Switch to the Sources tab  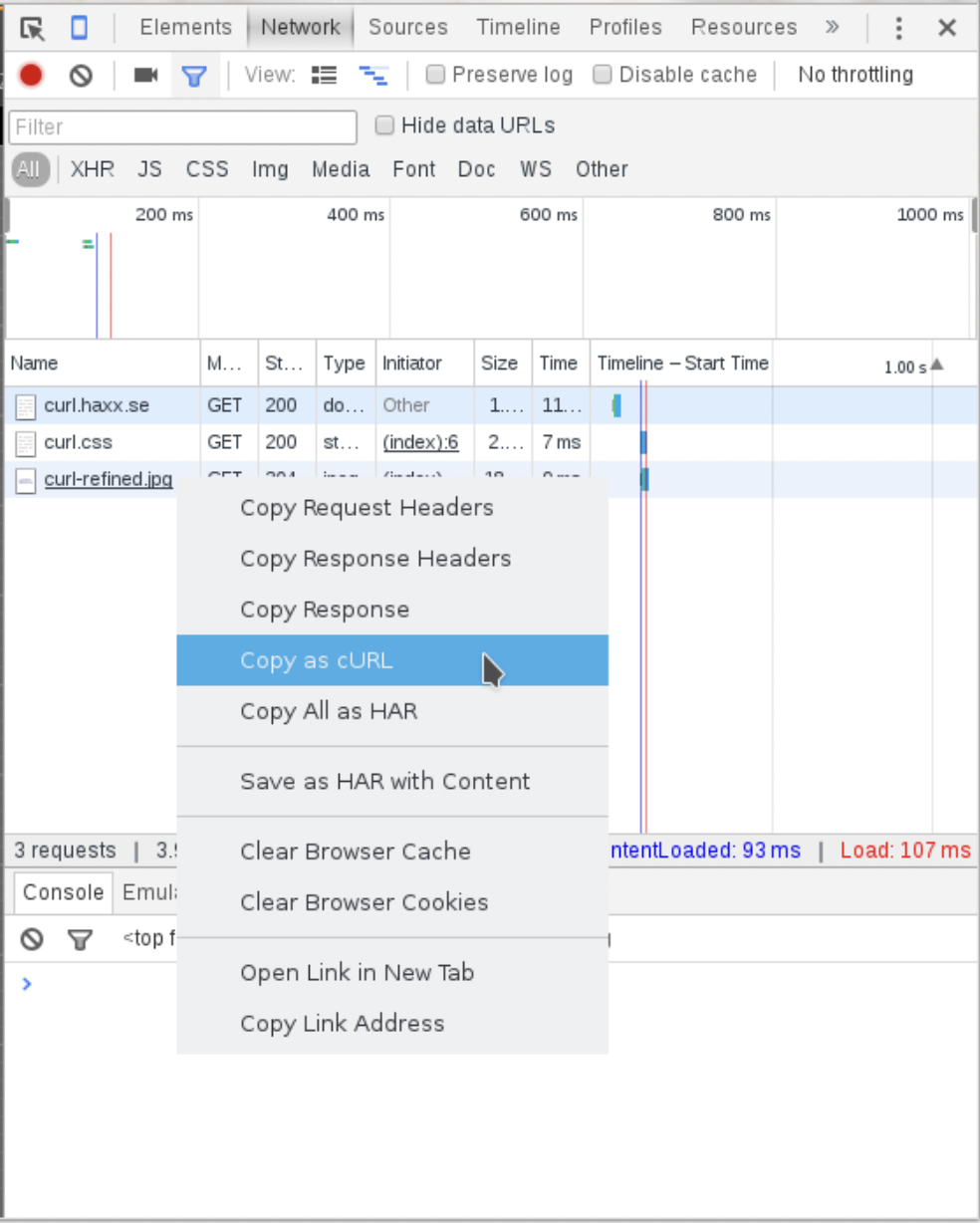407,27
